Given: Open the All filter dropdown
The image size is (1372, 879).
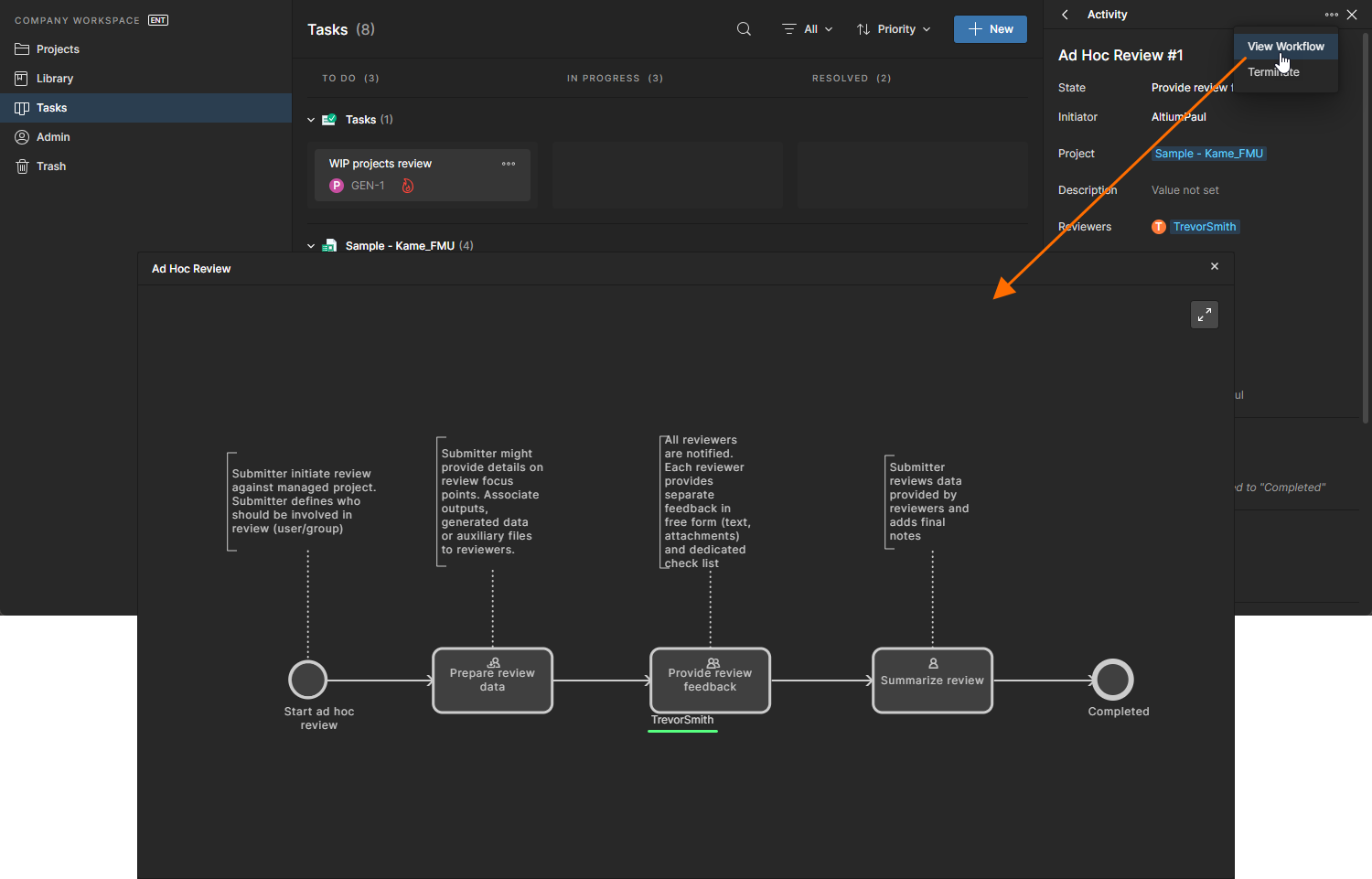Looking at the screenshot, I should pos(808,29).
